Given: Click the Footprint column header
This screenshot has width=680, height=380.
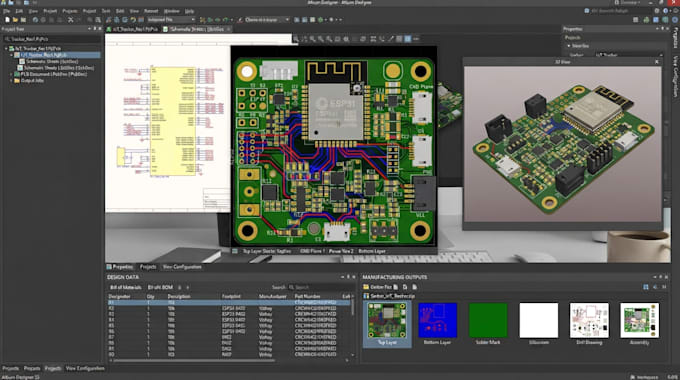Looking at the screenshot, I should pyautogui.click(x=231, y=296).
